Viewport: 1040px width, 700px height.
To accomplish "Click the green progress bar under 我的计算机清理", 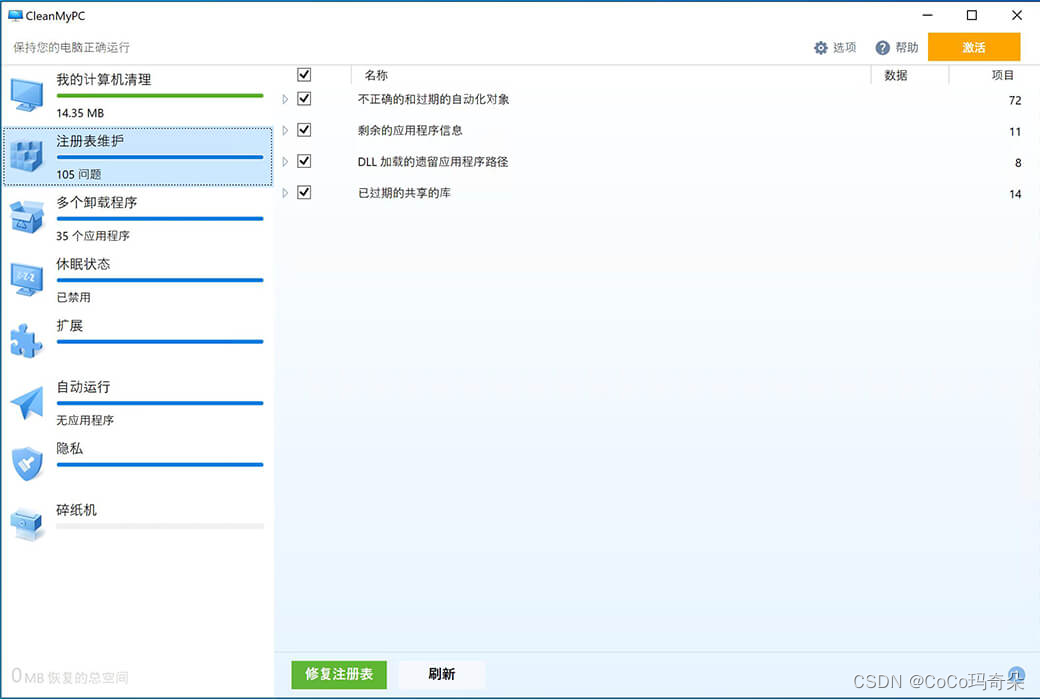I will pos(160,96).
